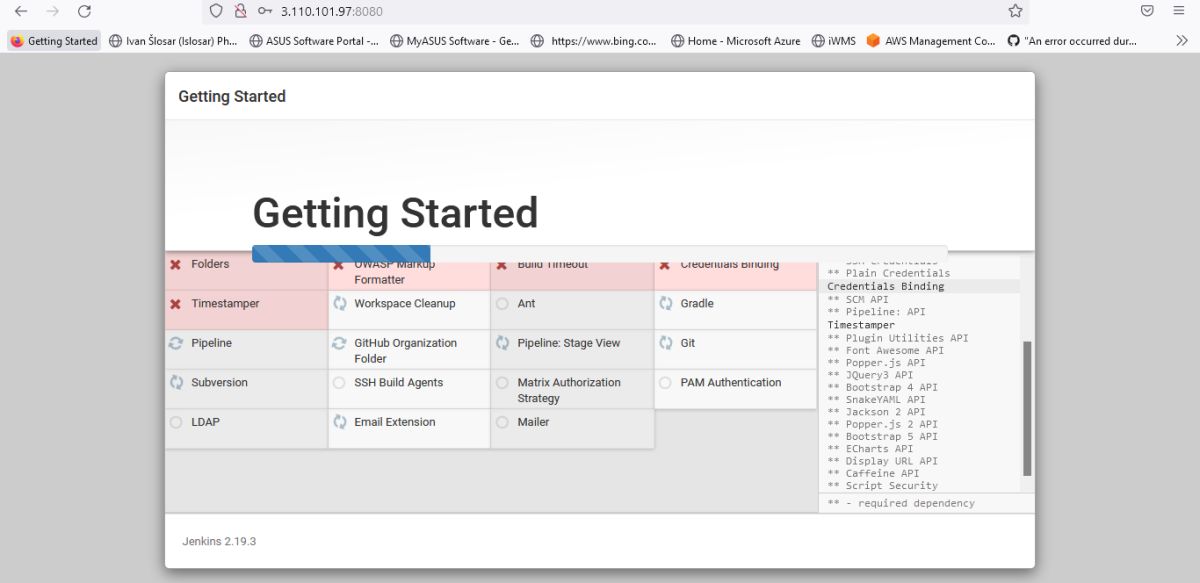Click the "Jenkins 2.19.3" version text
1200x583 pixels.
[219, 541]
